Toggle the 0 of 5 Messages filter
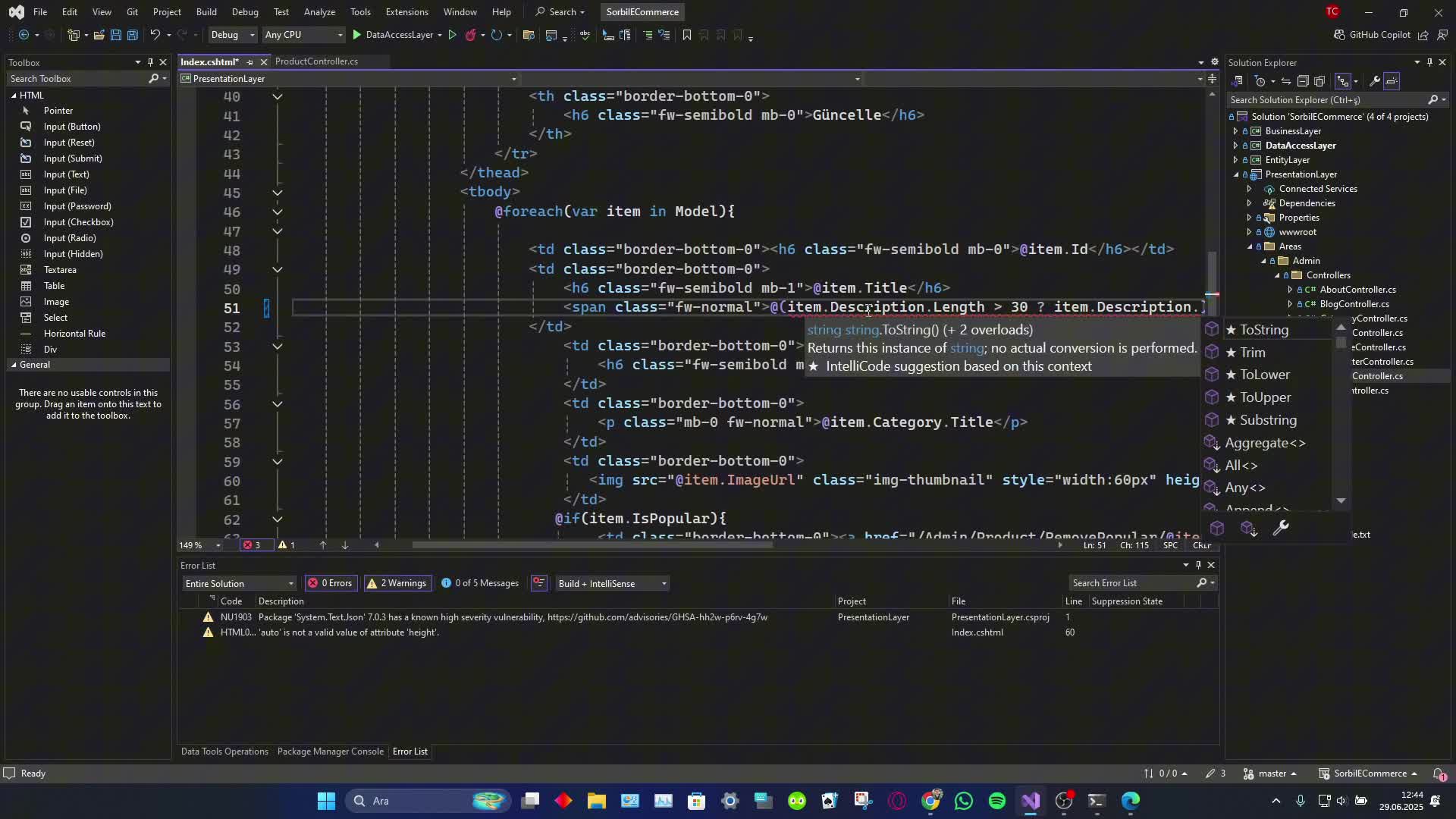The height and width of the screenshot is (819, 1456). (x=481, y=583)
